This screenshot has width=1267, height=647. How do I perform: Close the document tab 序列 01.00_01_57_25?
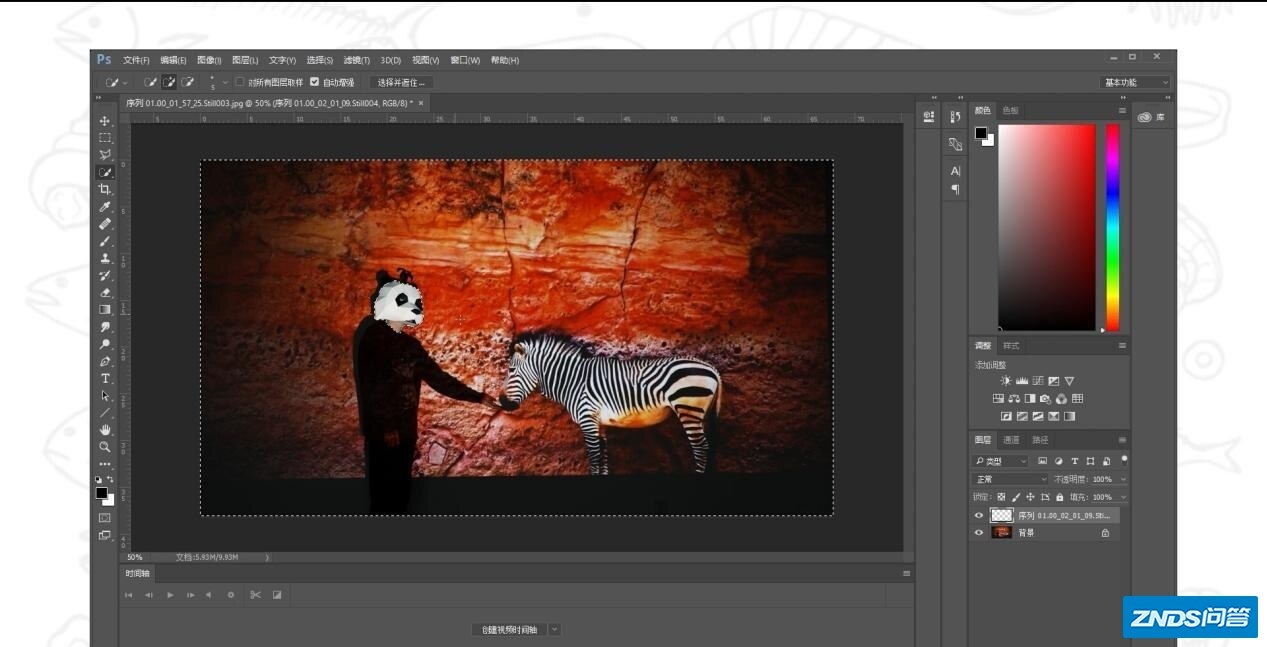(421, 103)
